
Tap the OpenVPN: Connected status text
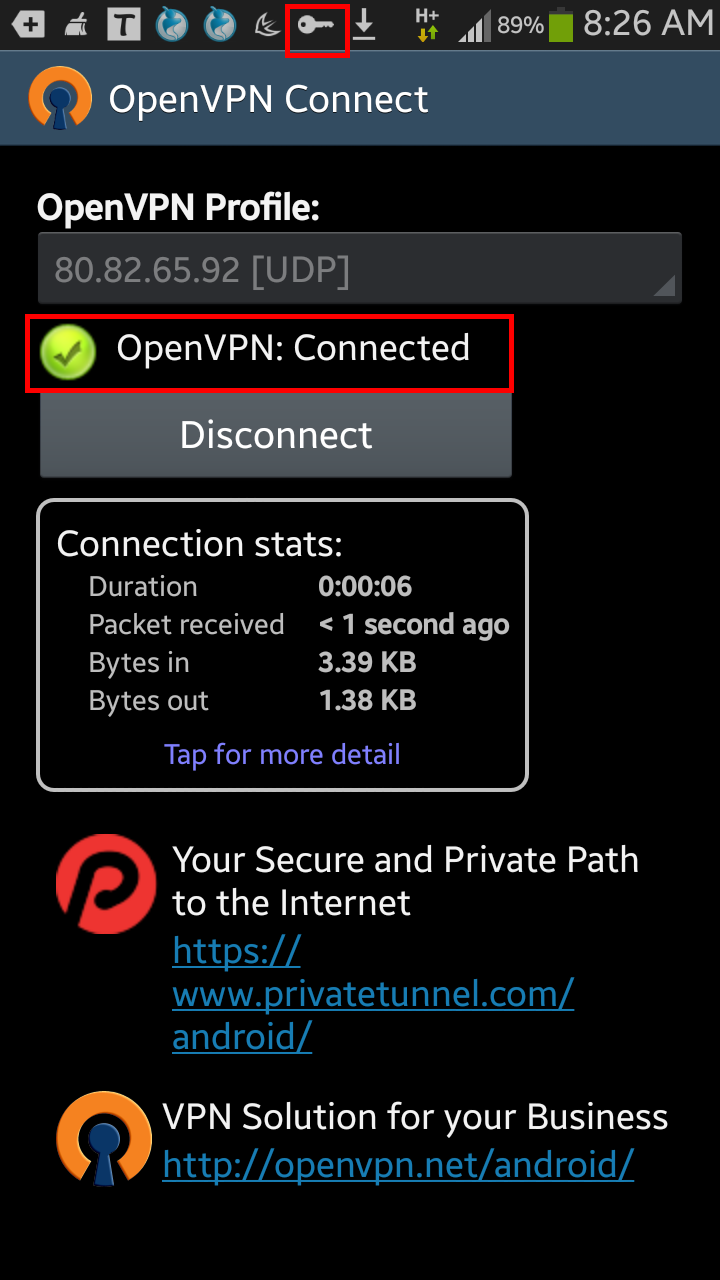click(293, 348)
